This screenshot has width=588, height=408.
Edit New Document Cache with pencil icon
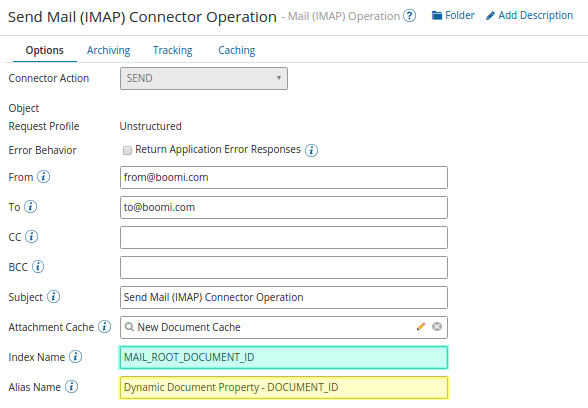coord(421,327)
